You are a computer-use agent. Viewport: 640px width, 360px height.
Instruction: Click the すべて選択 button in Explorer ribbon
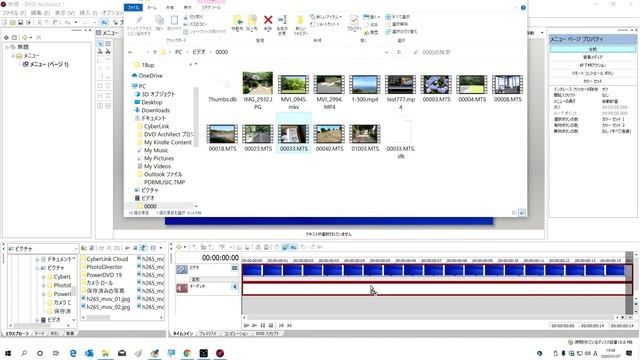click(397, 17)
